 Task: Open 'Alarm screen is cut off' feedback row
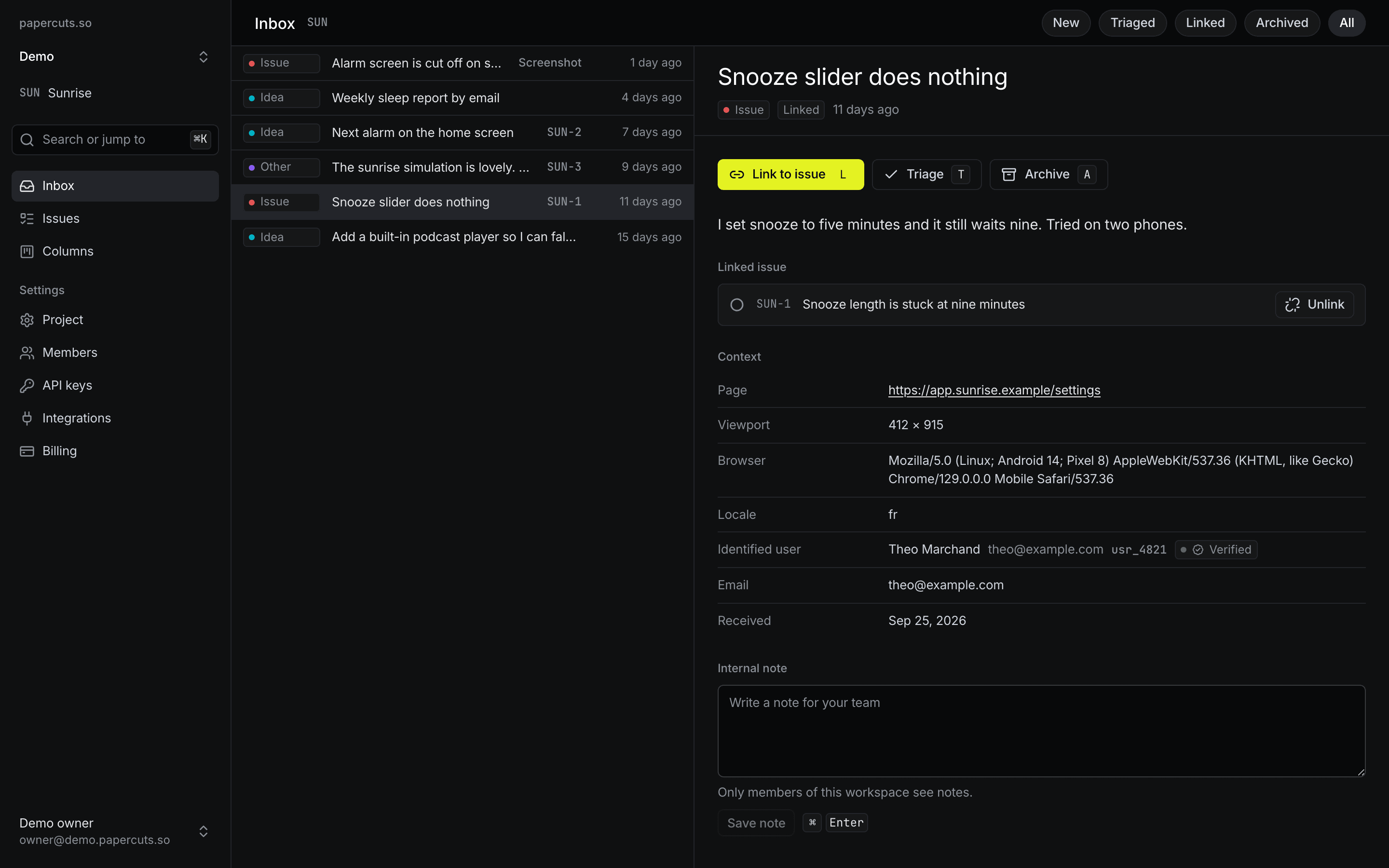coord(463,63)
